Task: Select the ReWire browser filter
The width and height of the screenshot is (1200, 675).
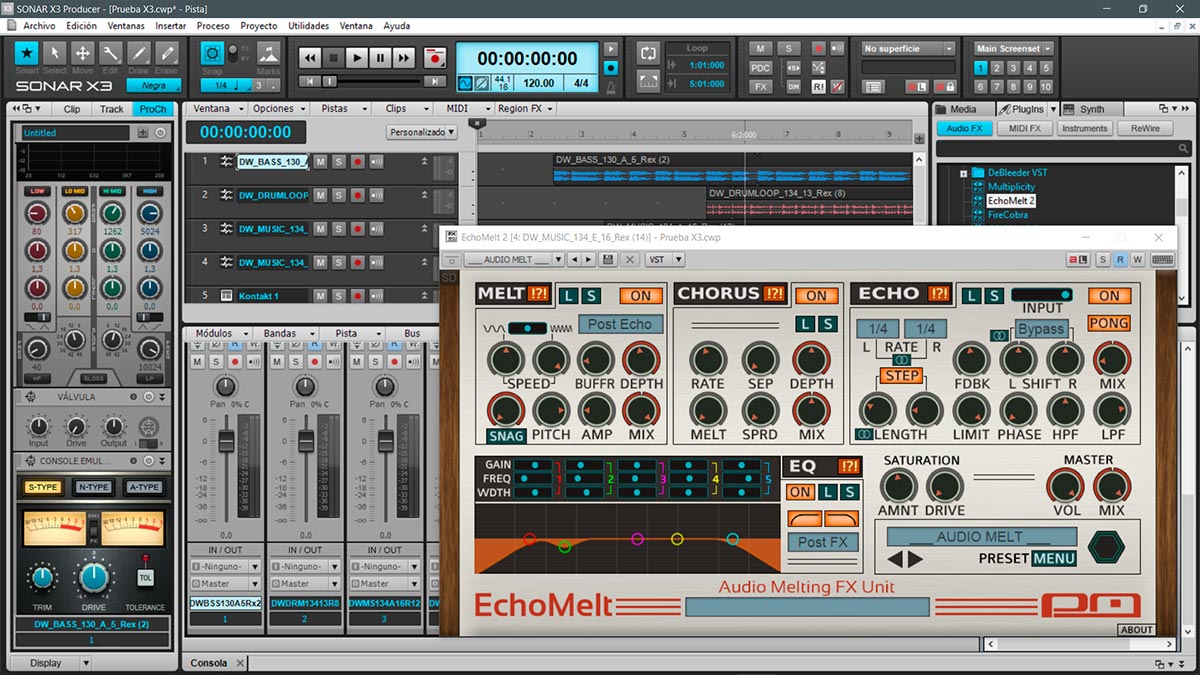Action: pos(1145,128)
